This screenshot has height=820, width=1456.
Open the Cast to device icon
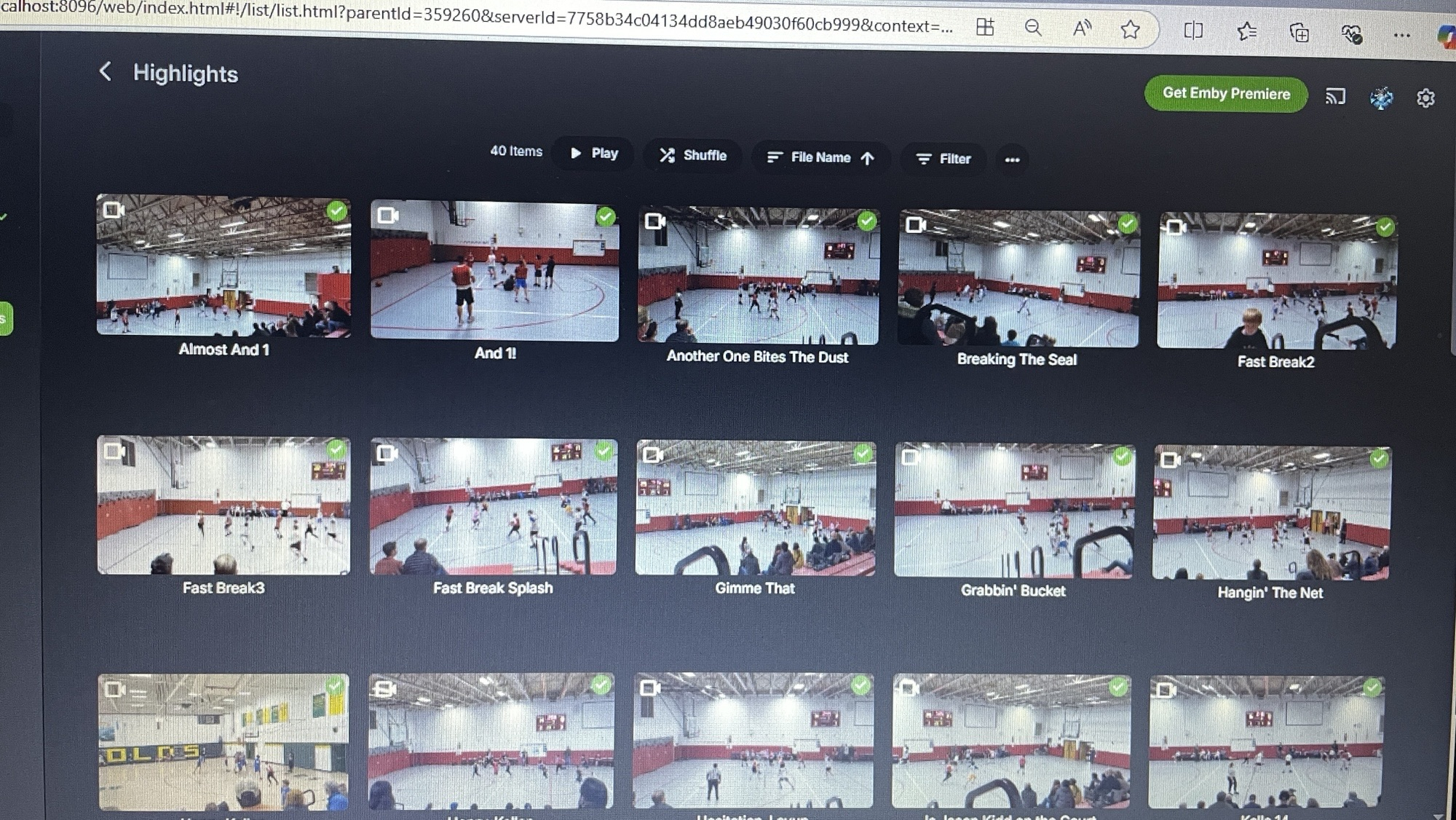[x=1335, y=96]
